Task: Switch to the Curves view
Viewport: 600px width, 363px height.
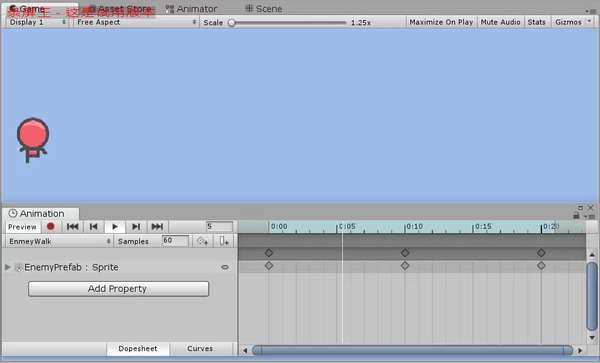Action: 200,348
